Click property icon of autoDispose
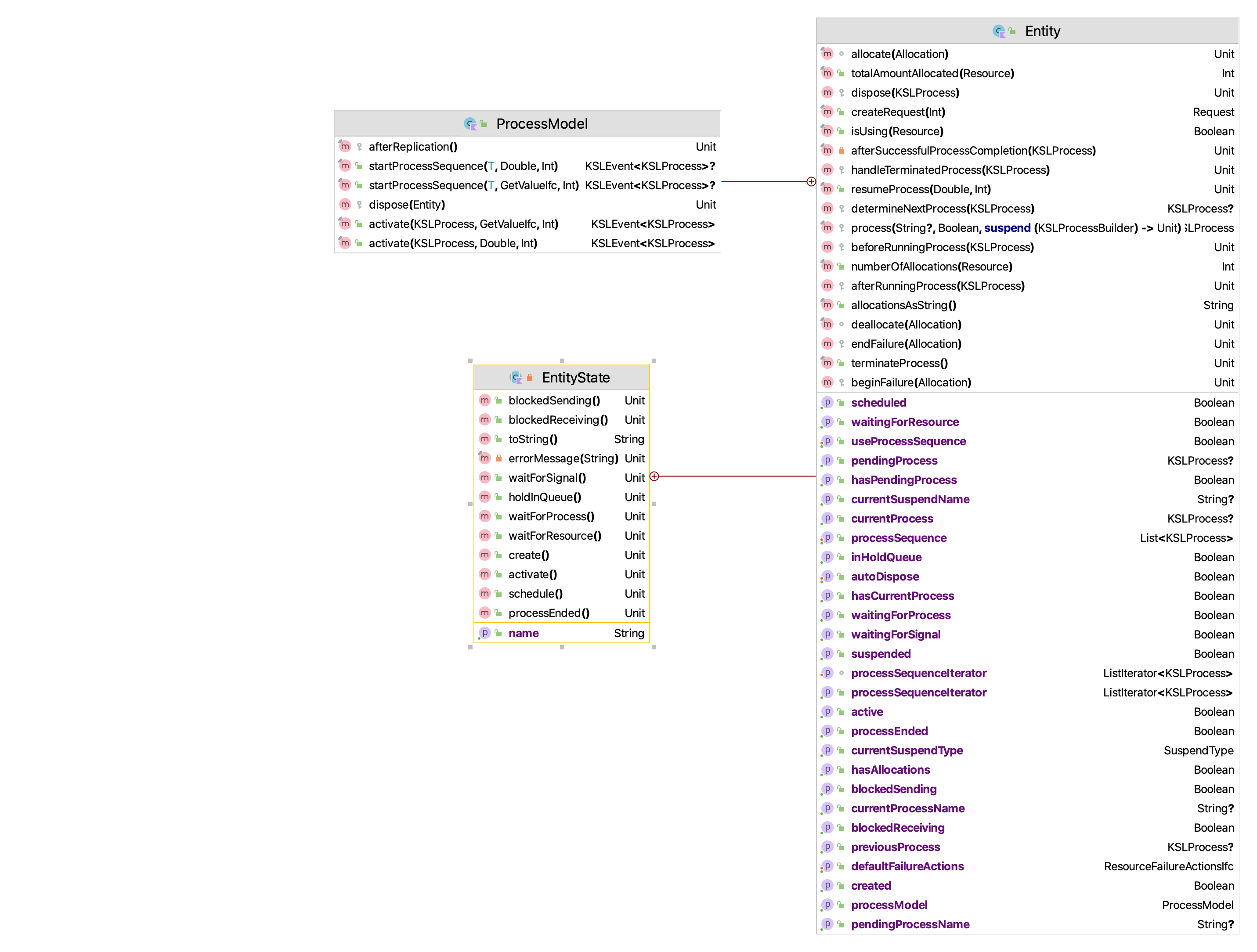1257x952 pixels. (x=827, y=577)
